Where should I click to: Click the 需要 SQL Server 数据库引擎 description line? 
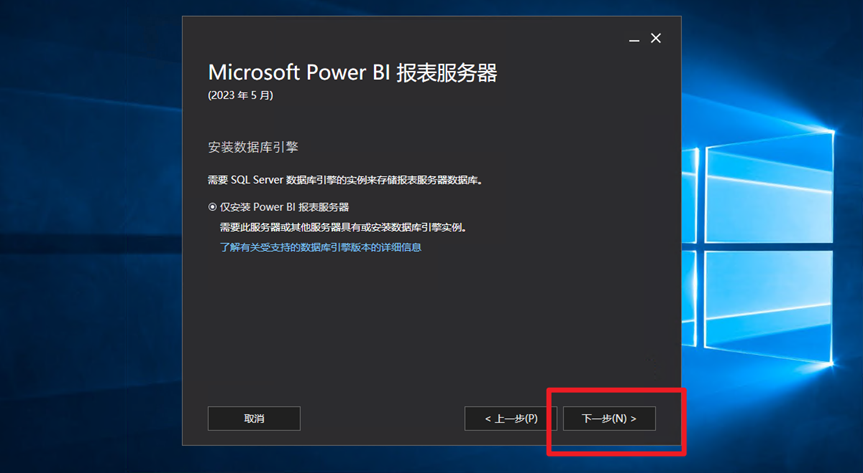tap(343, 180)
